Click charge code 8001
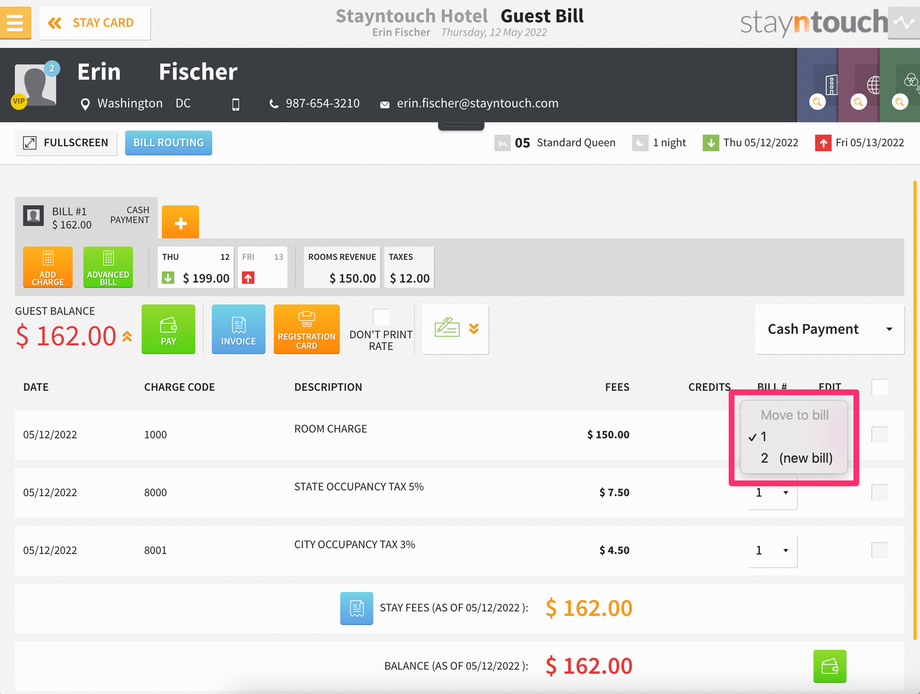Viewport: 920px width, 694px height. (x=155, y=551)
